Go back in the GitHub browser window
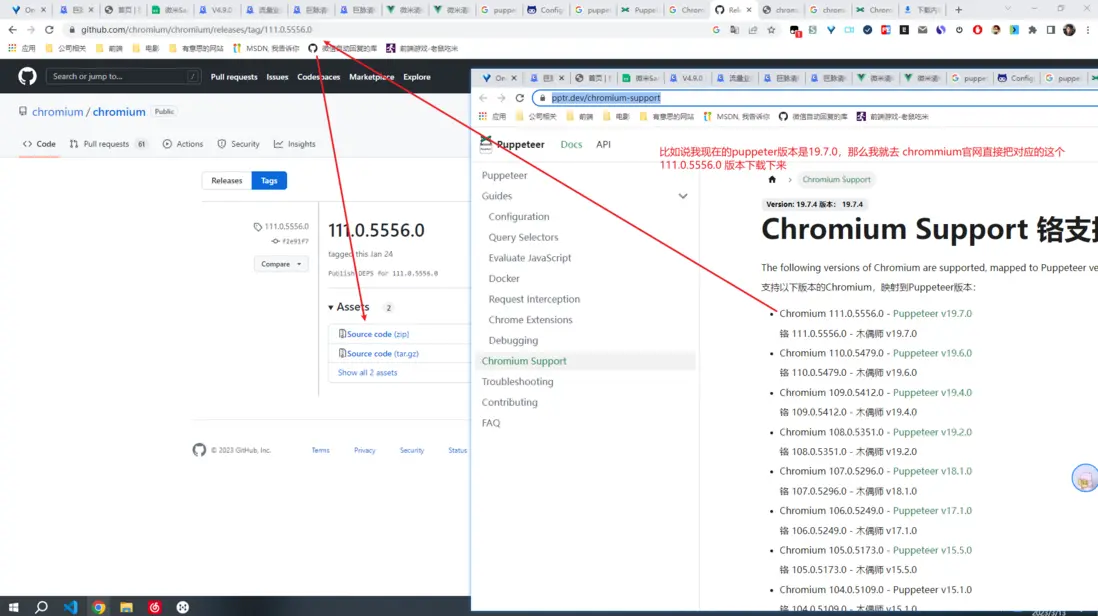1098x616 pixels. [13, 29]
